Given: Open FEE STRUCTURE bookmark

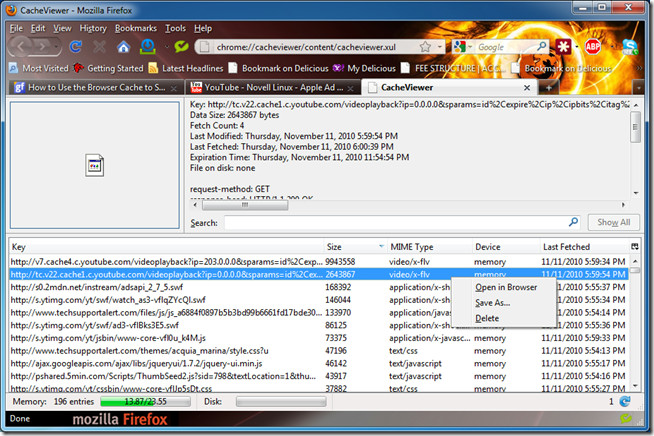Looking at the screenshot, I should [x=453, y=68].
